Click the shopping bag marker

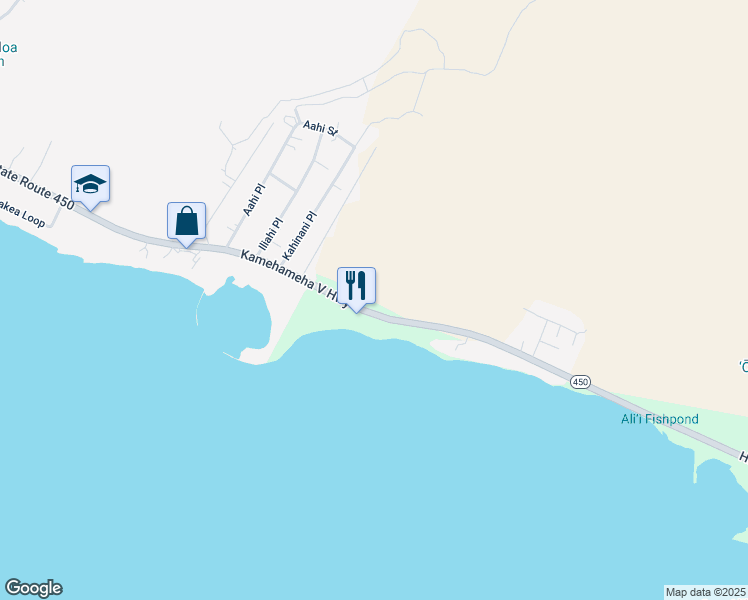(x=187, y=223)
